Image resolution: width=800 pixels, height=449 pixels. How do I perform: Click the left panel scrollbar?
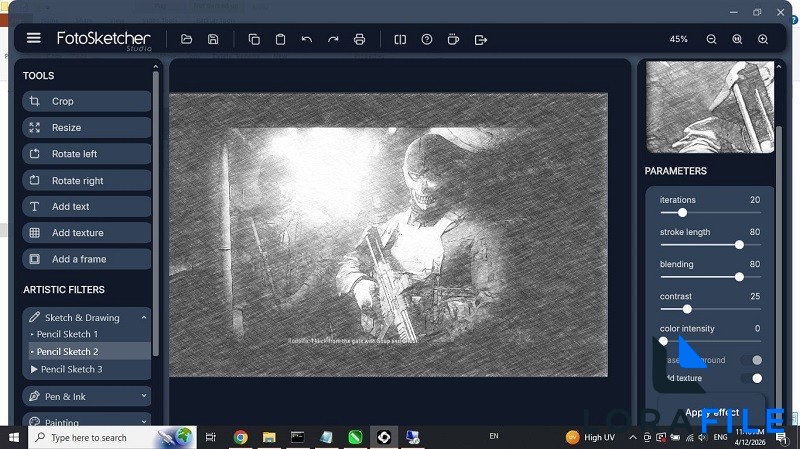tap(156, 214)
